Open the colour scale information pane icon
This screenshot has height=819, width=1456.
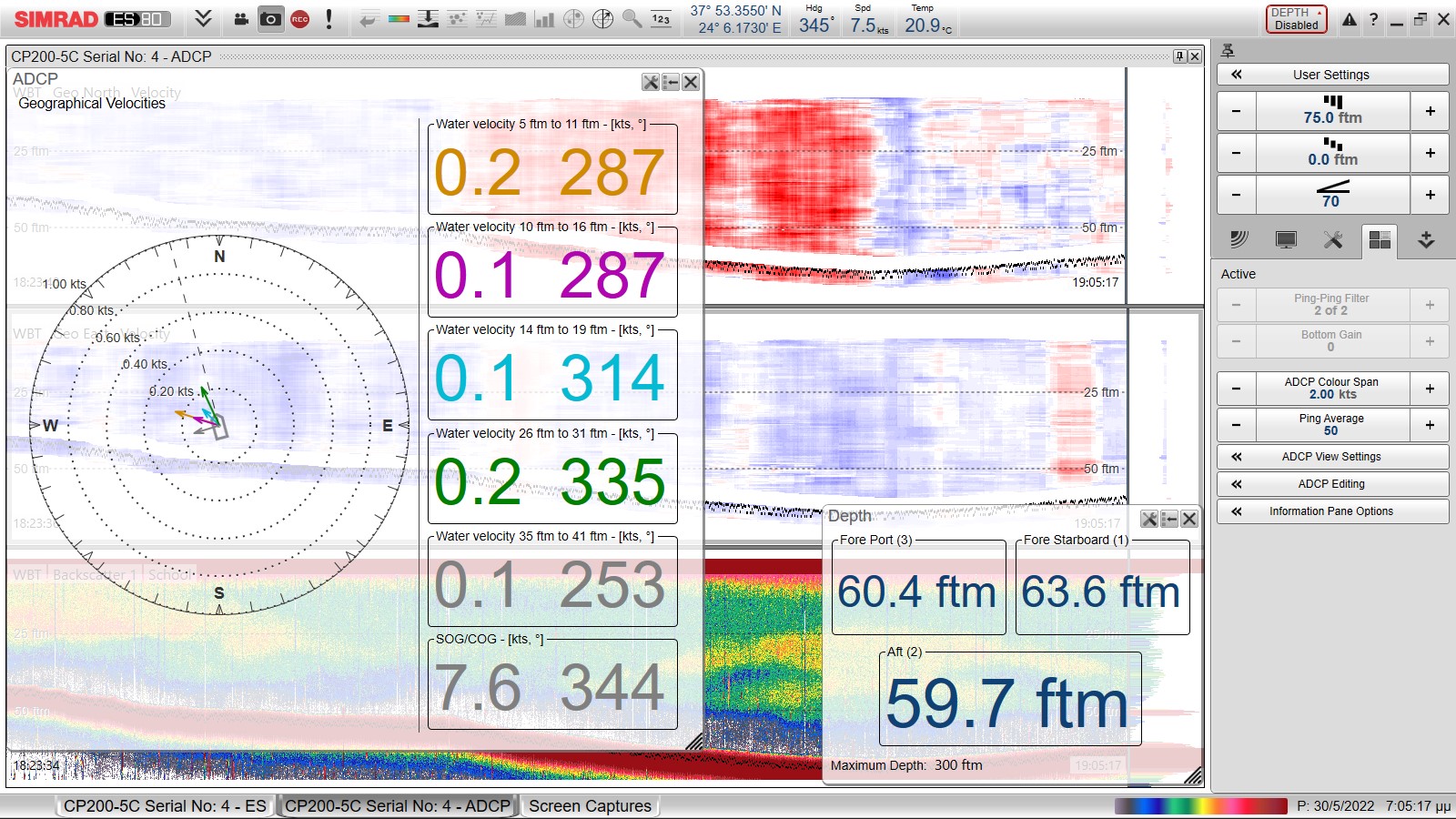[399, 19]
